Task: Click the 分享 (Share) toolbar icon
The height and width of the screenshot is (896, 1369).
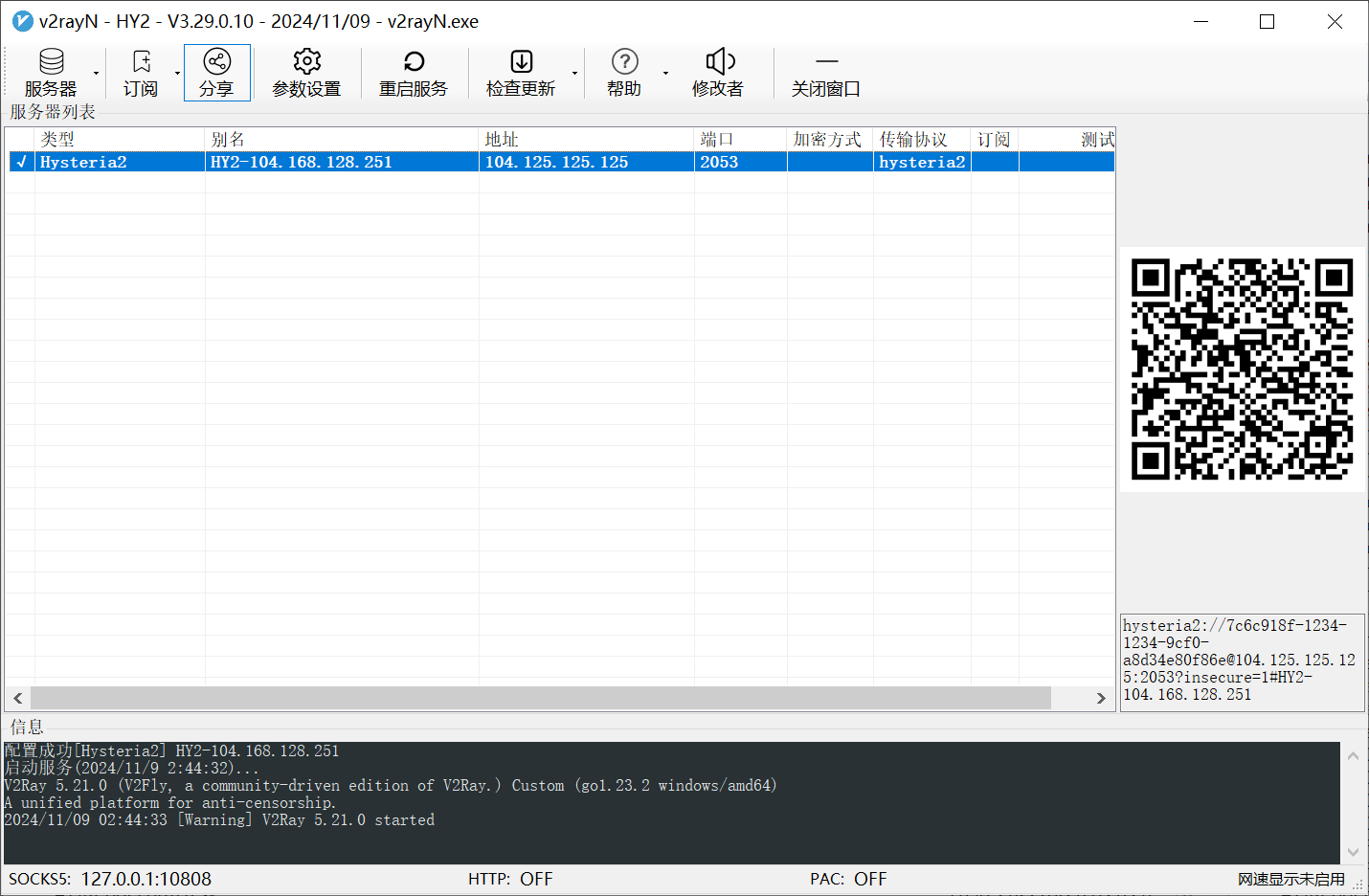Action: [x=217, y=62]
